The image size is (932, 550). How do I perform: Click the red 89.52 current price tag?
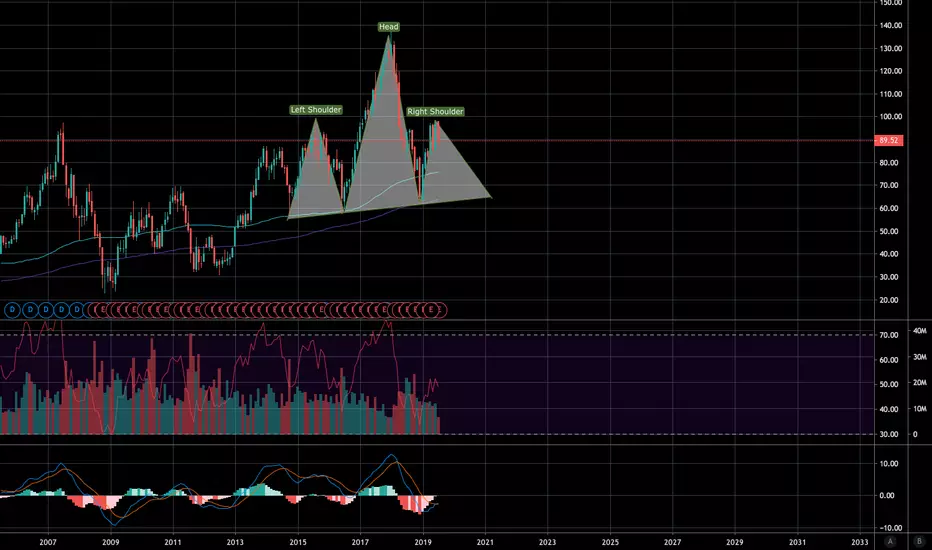tap(889, 140)
